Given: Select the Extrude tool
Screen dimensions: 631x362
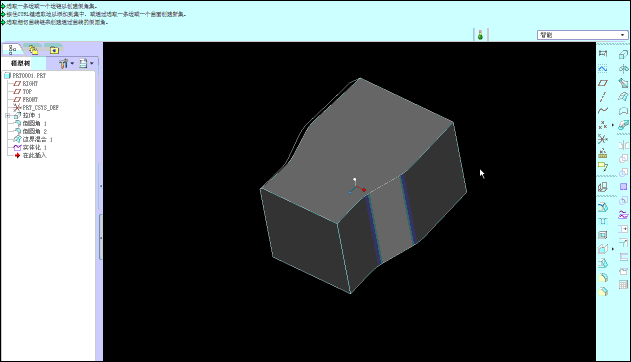Looking at the screenshot, I should click(x=623, y=54).
